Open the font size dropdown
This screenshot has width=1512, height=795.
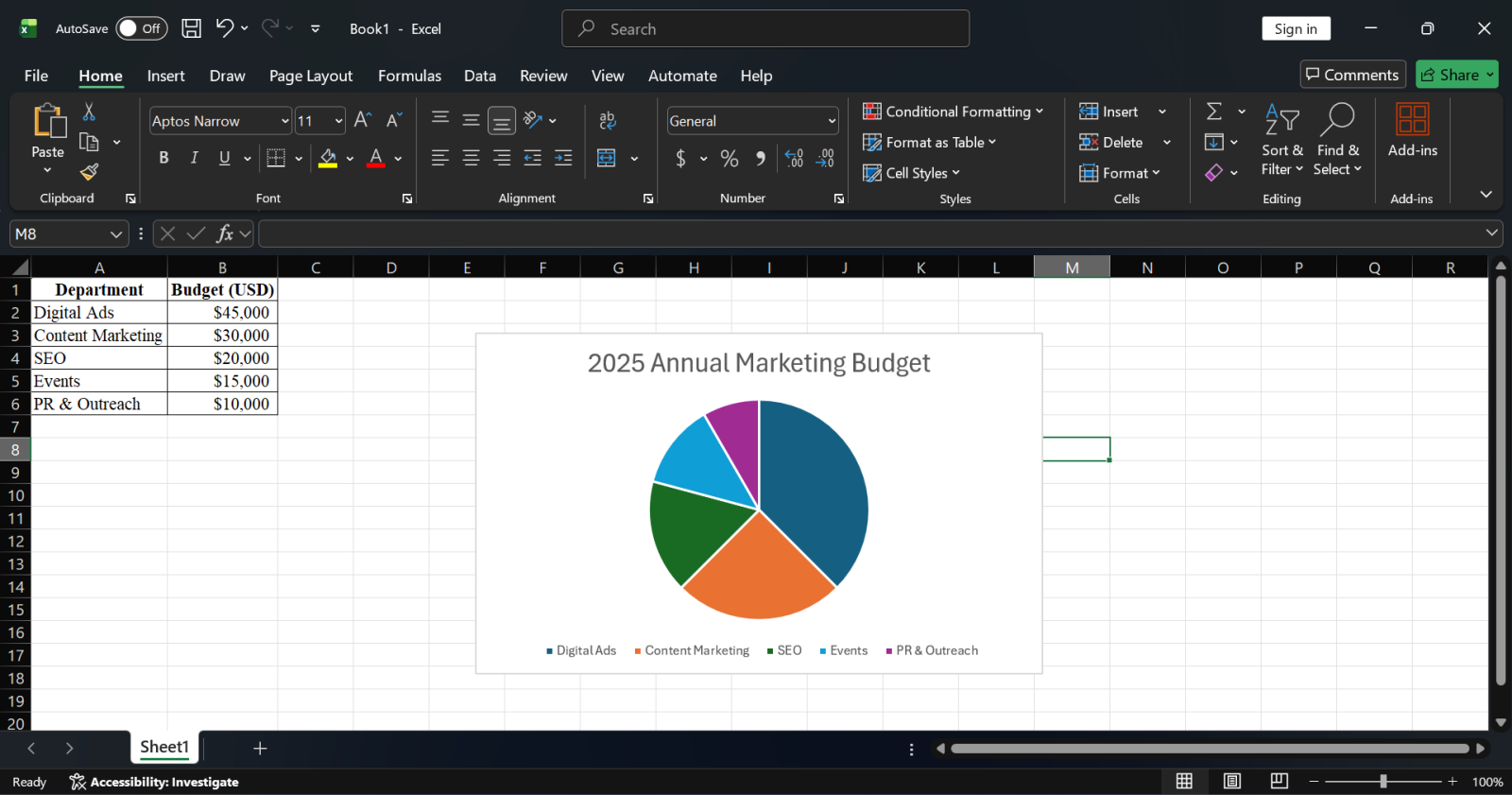tap(338, 121)
